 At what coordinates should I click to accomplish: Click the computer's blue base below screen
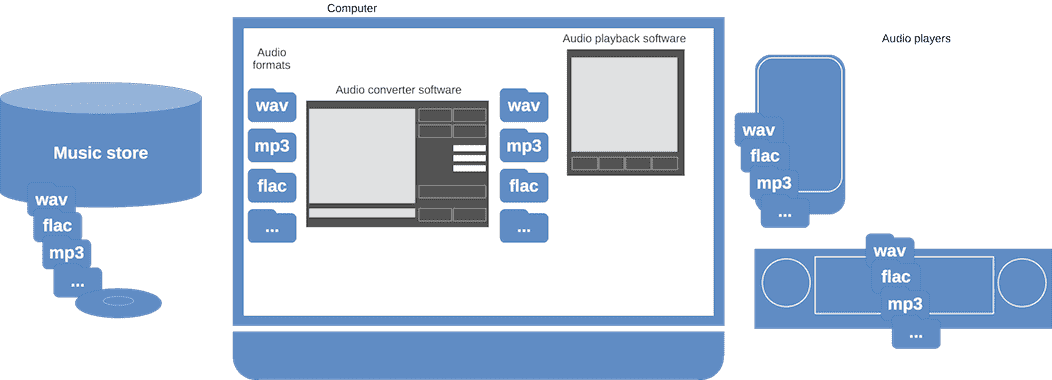coord(478,355)
